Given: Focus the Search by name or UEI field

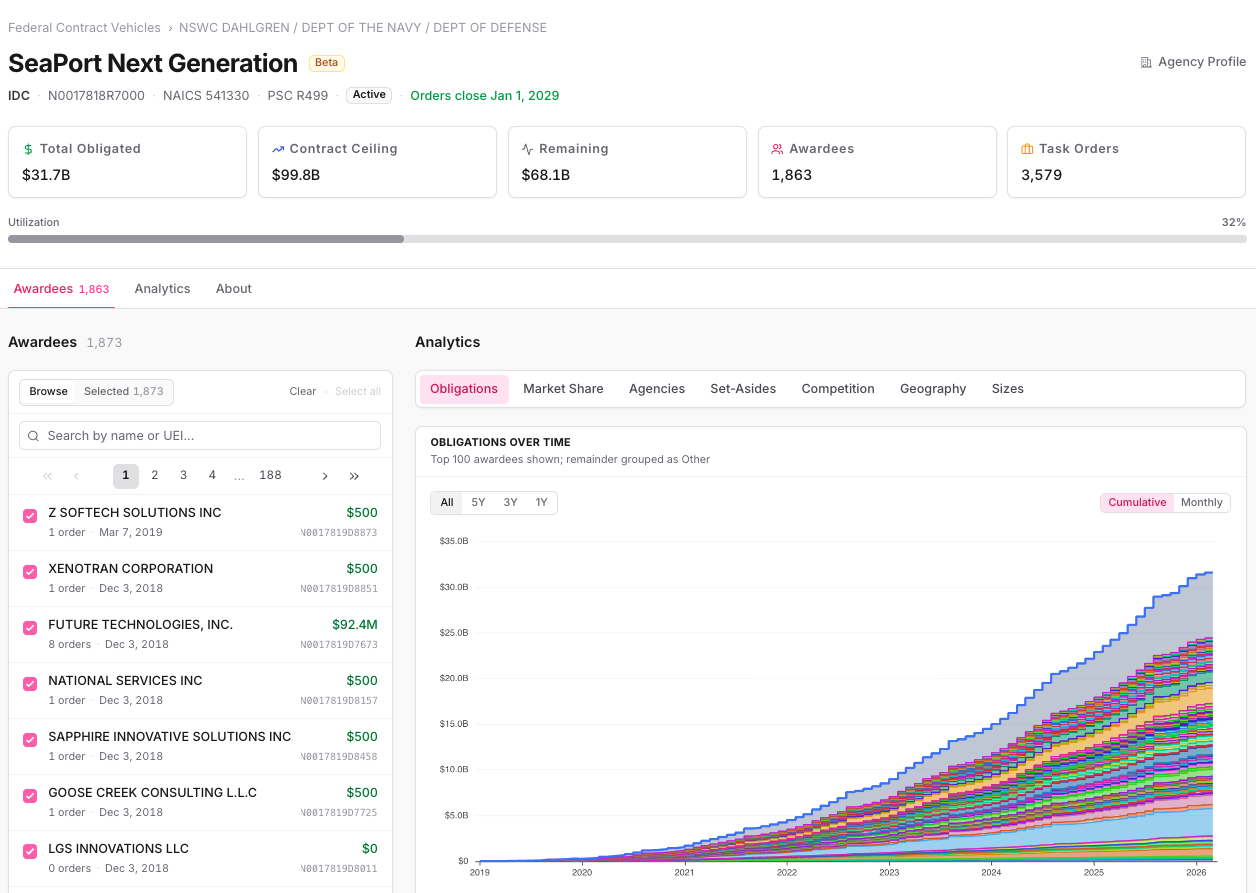Looking at the screenshot, I should (200, 436).
